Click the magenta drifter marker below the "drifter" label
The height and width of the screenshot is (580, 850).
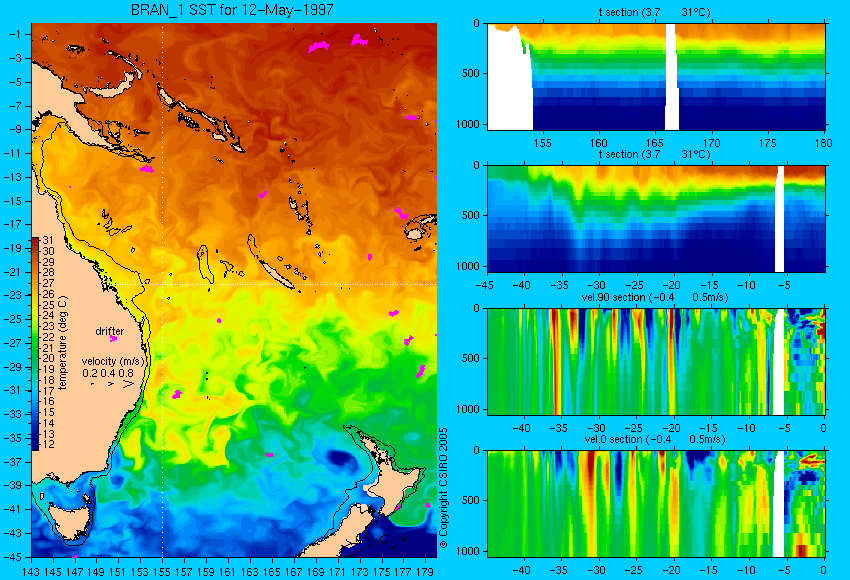(113, 339)
